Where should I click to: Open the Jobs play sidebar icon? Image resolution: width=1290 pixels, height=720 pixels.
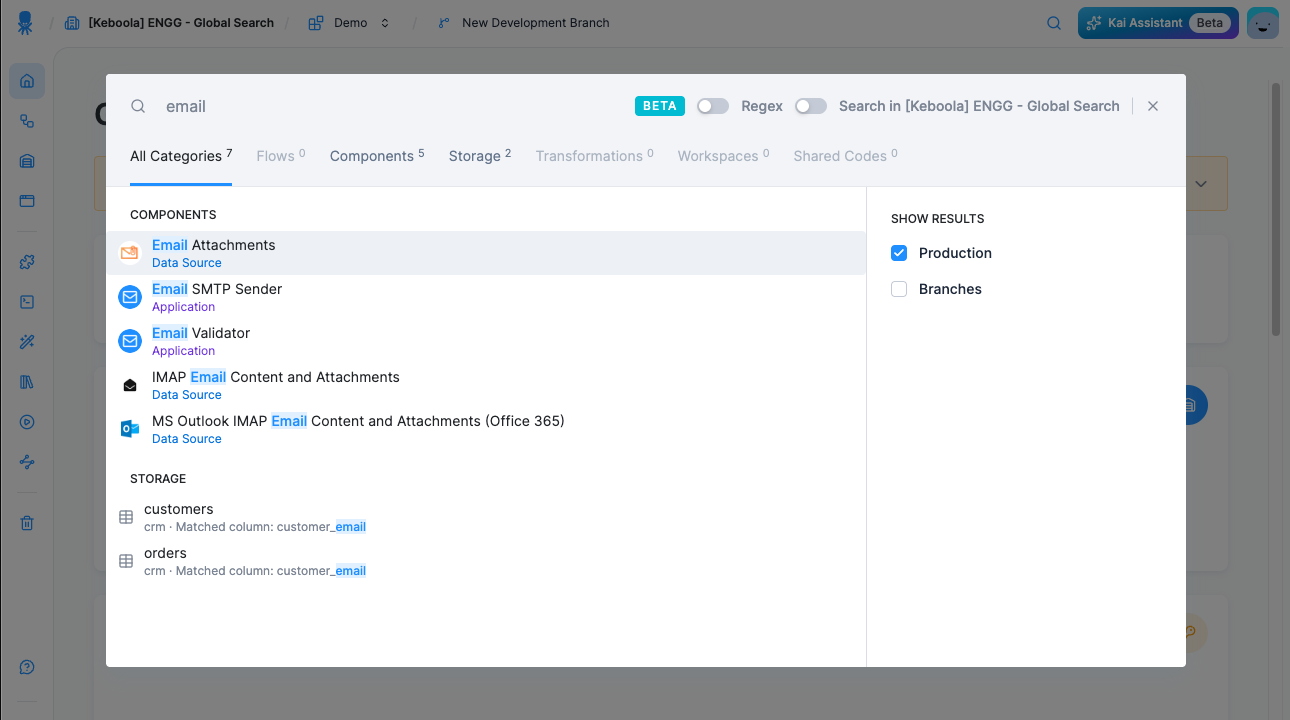pyautogui.click(x=27, y=422)
